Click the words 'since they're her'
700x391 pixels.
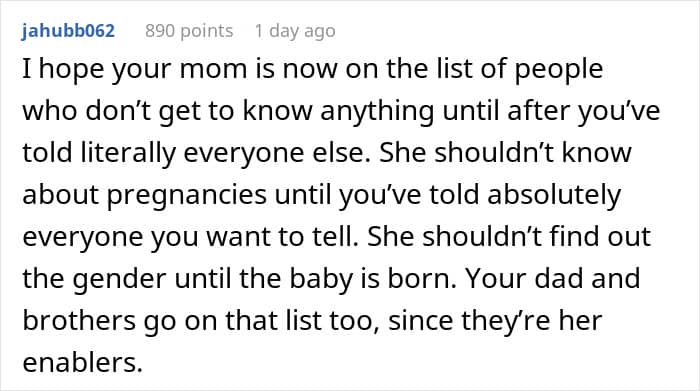point(495,321)
